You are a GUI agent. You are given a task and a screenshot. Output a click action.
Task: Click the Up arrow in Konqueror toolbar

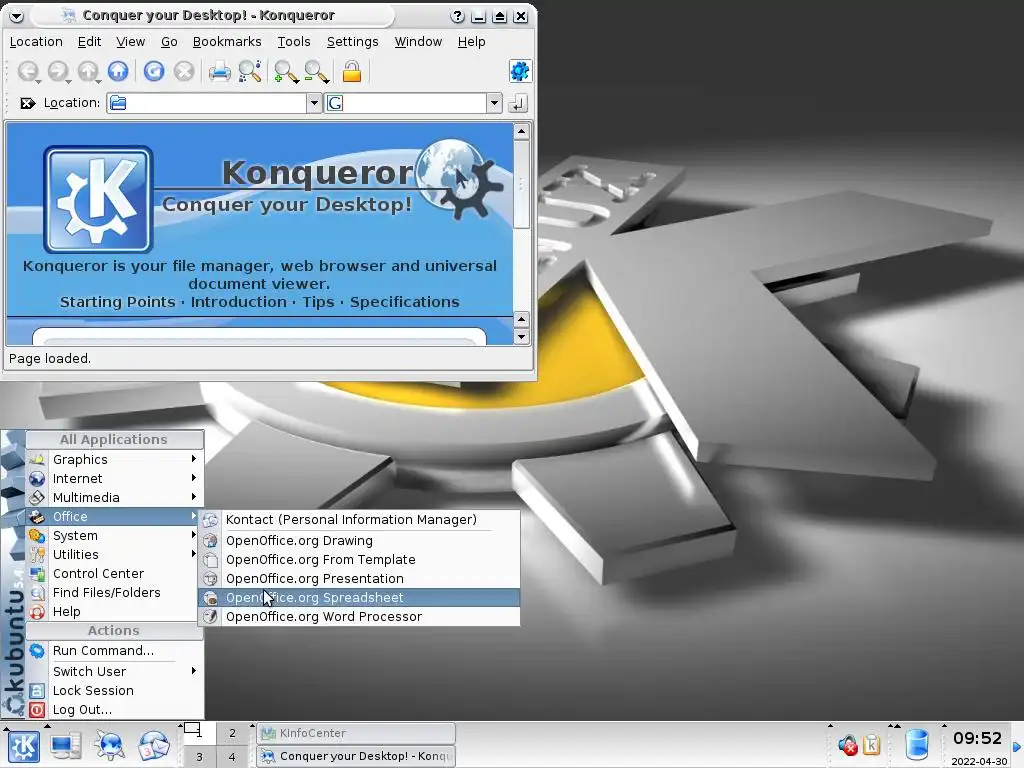[88, 71]
